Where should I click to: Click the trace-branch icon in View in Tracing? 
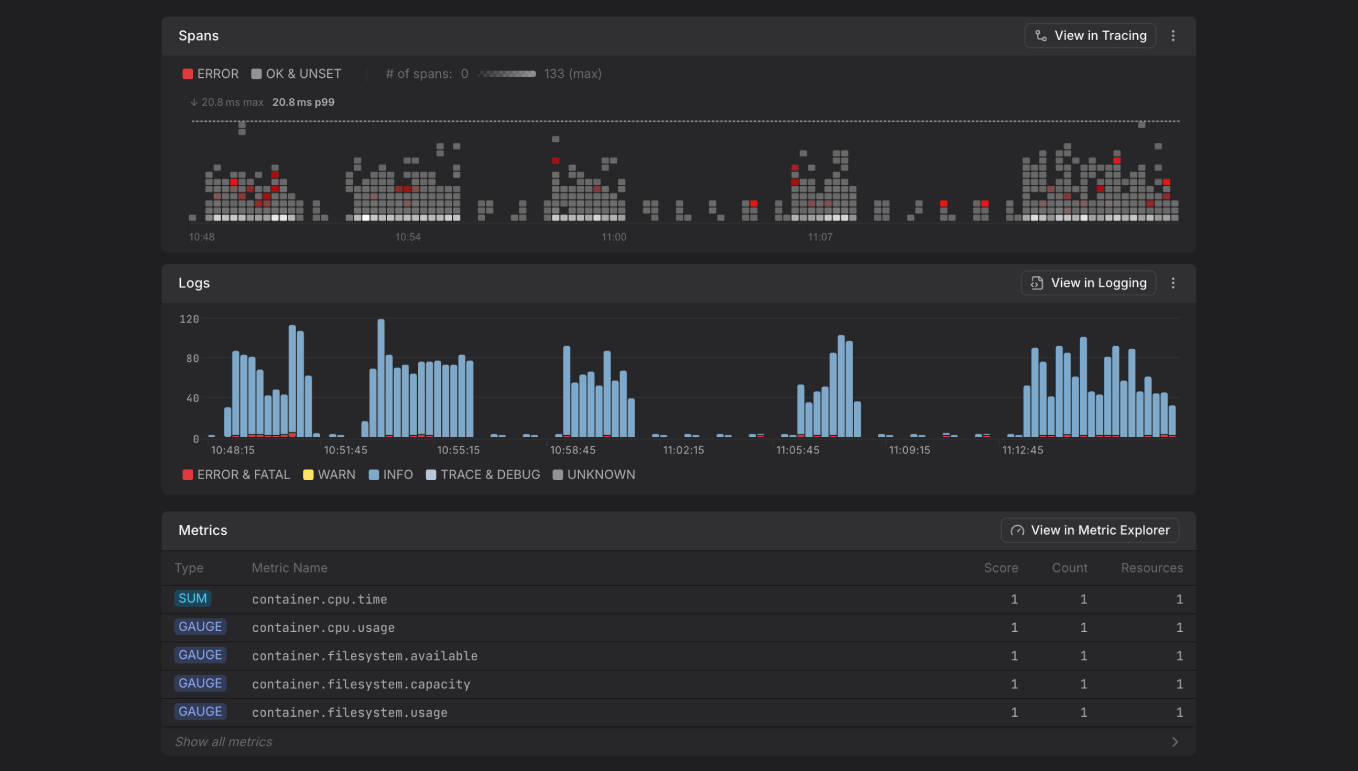pyautogui.click(x=1040, y=35)
